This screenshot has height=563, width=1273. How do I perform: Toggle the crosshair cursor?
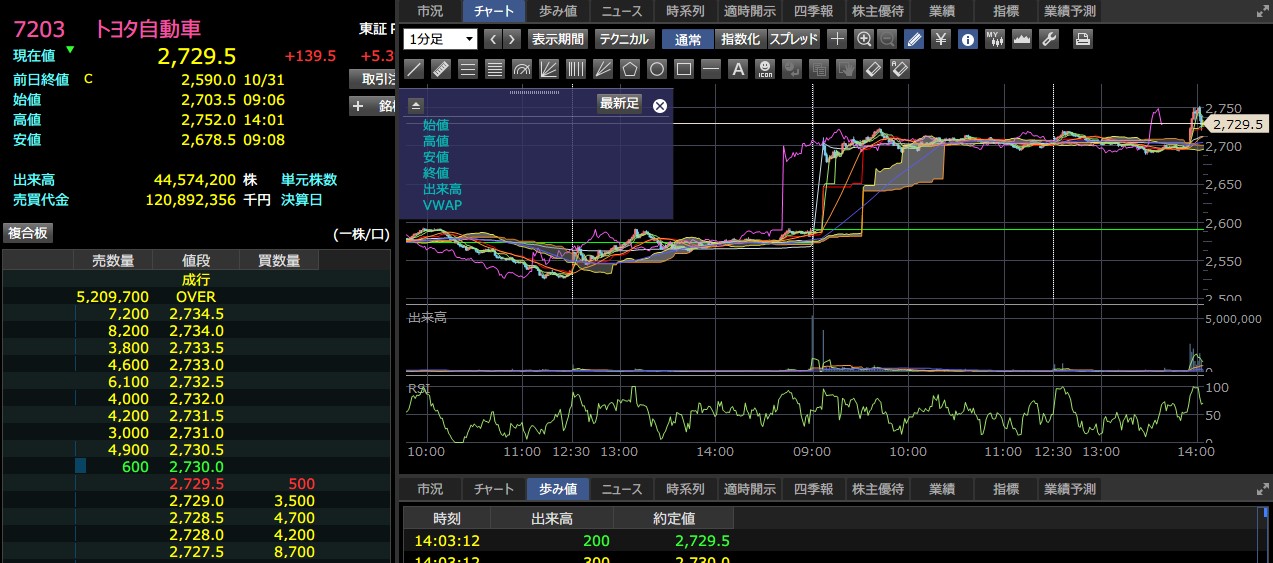[x=837, y=39]
